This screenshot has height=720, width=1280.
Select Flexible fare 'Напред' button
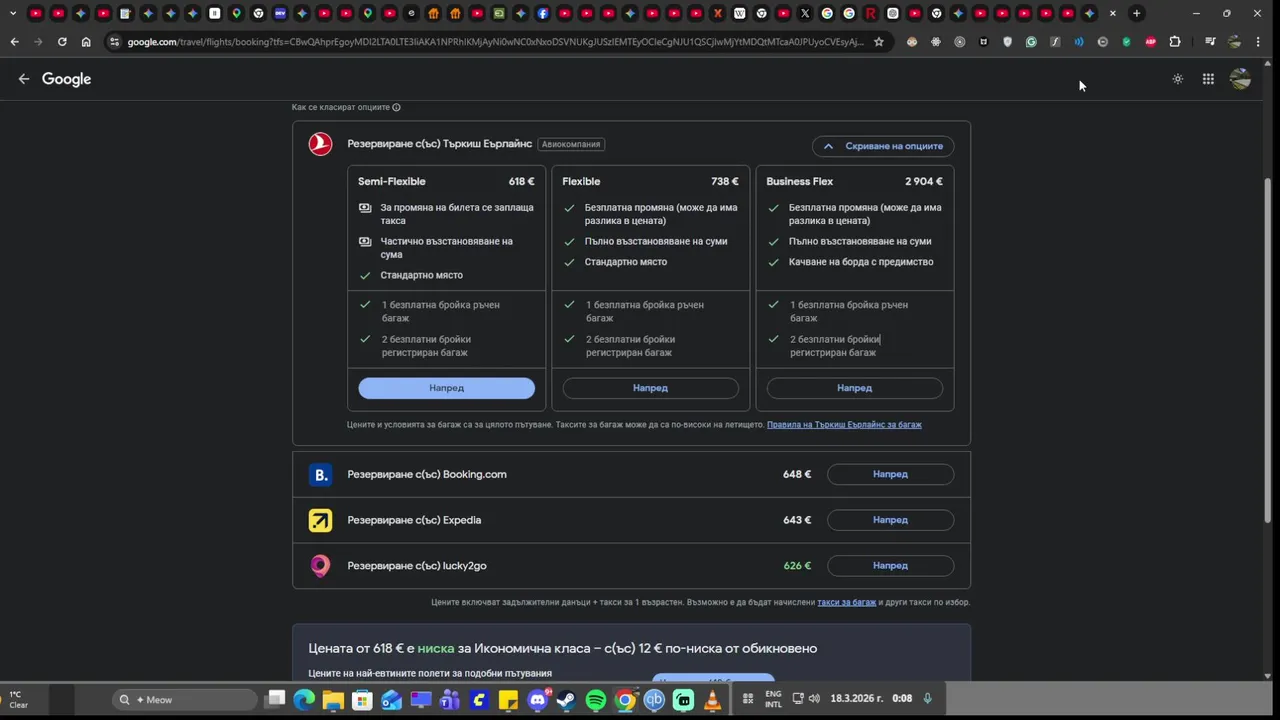650,388
